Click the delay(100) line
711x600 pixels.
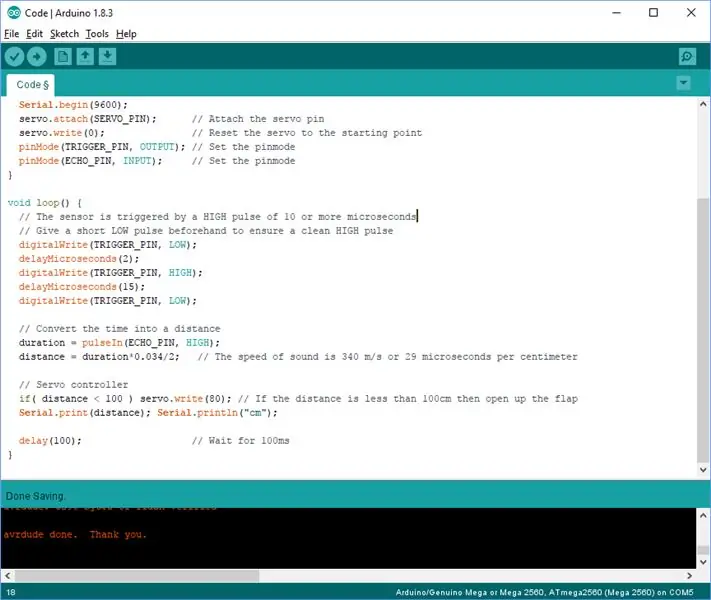pyautogui.click(x=50, y=440)
